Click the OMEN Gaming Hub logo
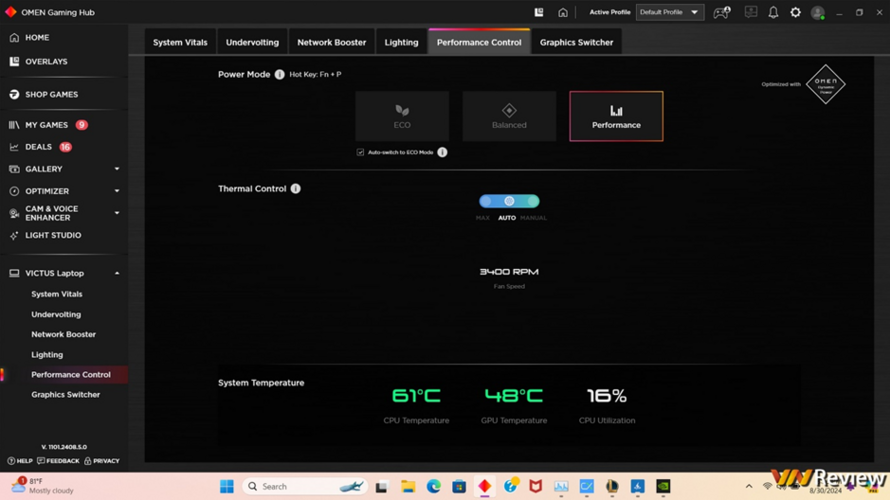The width and height of the screenshot is (890, 500). [x=10, y=12]
